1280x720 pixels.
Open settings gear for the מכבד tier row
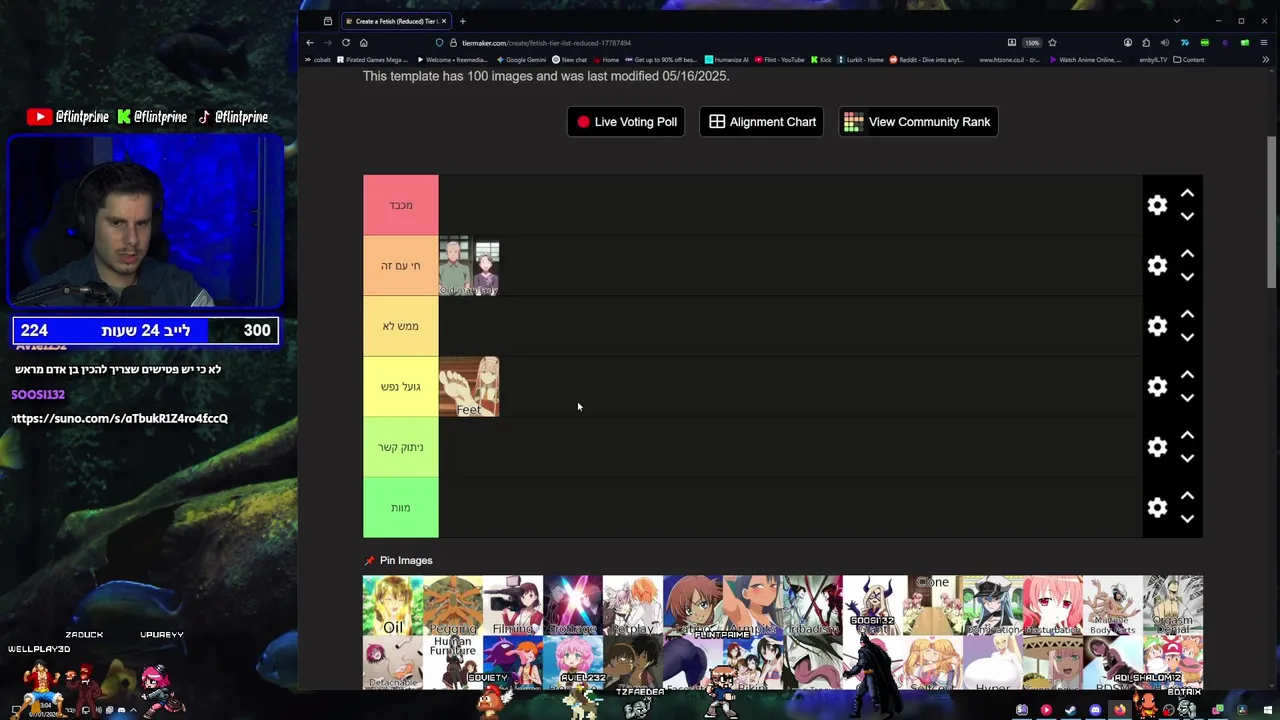point(1157,205)
